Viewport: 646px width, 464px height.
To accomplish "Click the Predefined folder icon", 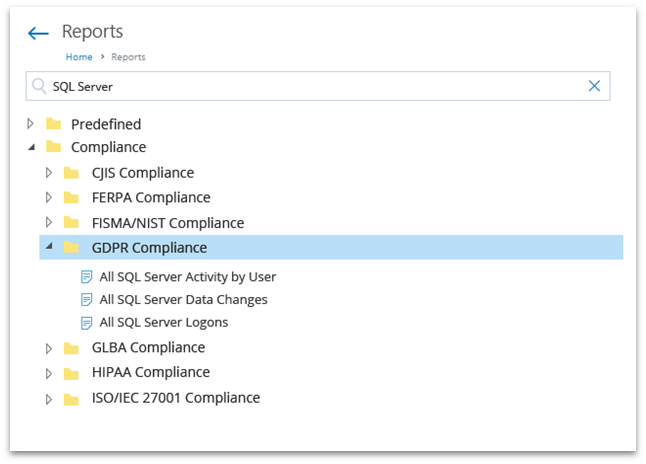I will [53, 124].
